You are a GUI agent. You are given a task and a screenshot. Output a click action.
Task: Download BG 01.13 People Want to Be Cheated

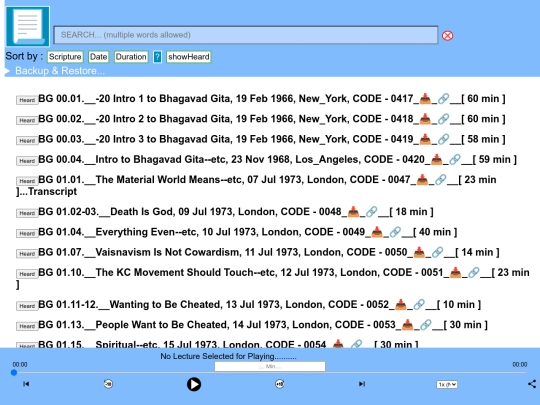(407, 325)
